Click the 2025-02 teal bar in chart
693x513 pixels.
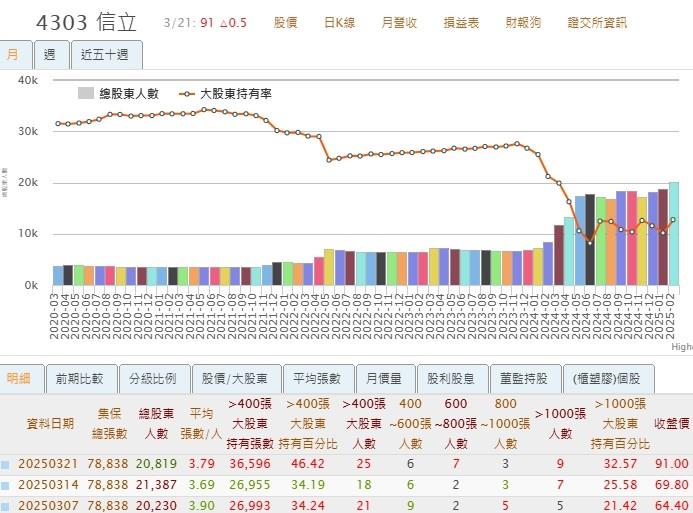tap(674, 233)
